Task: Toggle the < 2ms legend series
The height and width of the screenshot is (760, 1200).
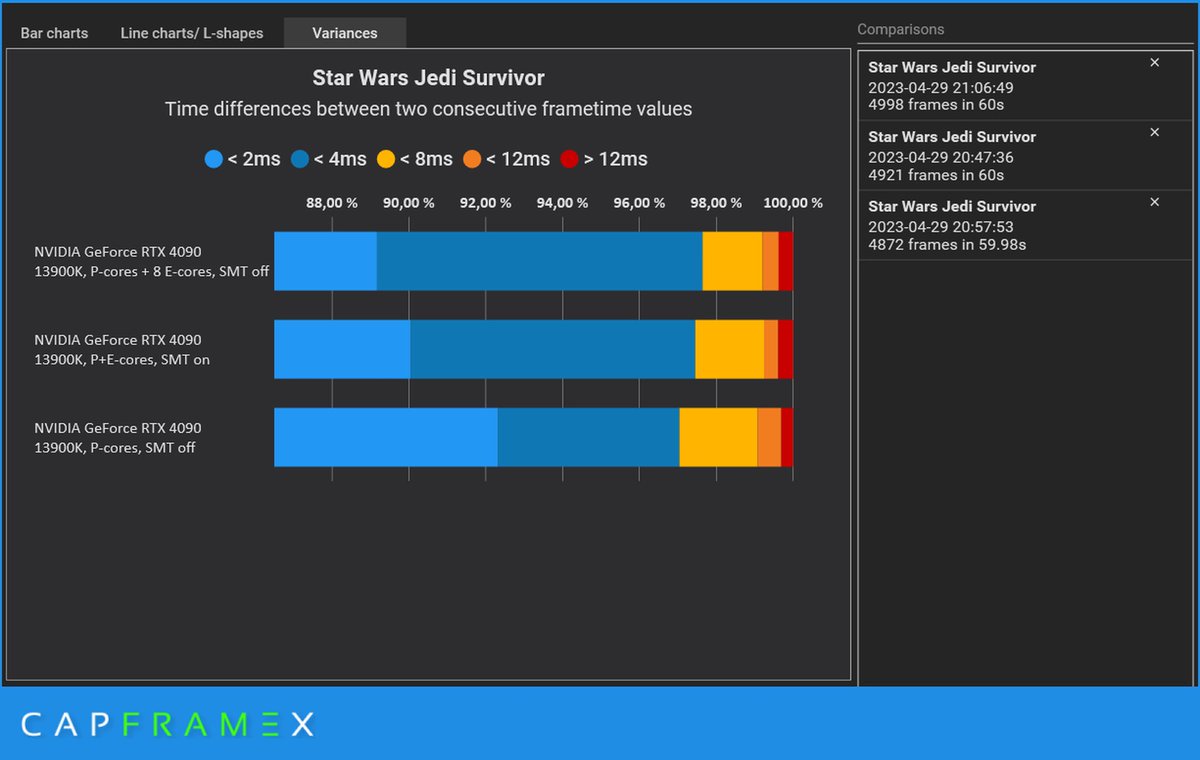Action: point(242,159)
